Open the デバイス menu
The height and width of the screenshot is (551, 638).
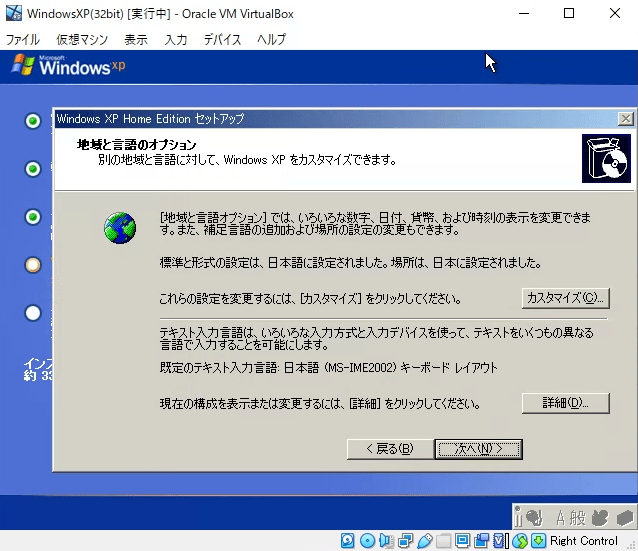(222, 39)
